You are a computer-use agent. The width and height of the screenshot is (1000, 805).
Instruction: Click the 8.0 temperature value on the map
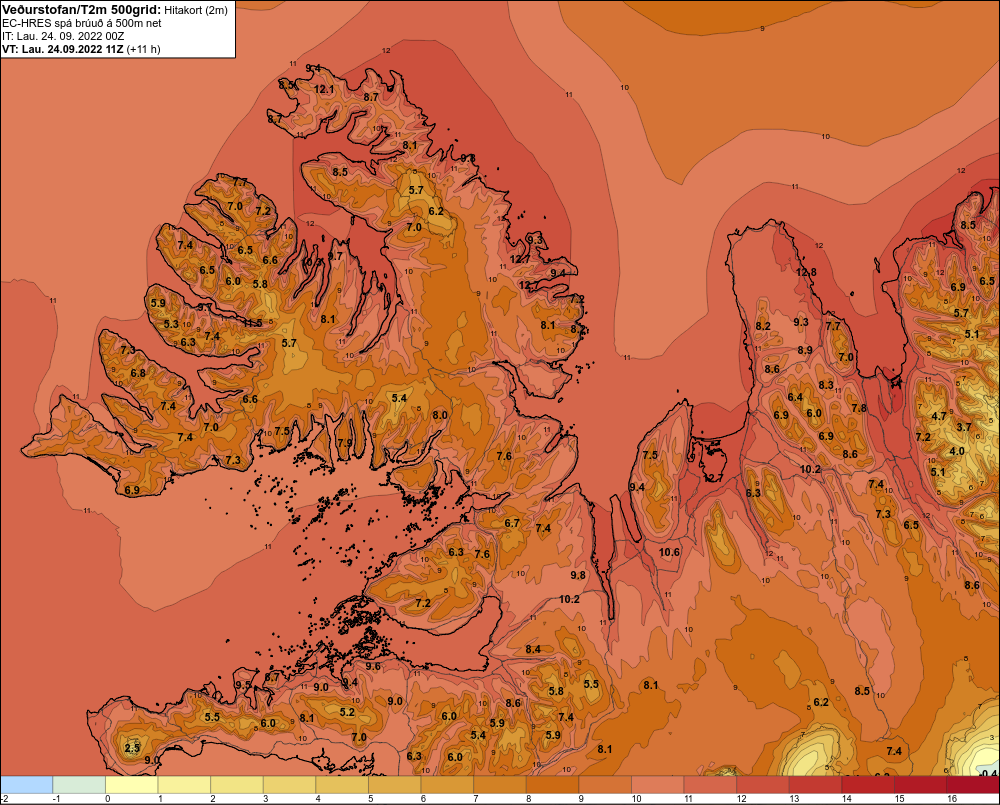click(439, 415)
